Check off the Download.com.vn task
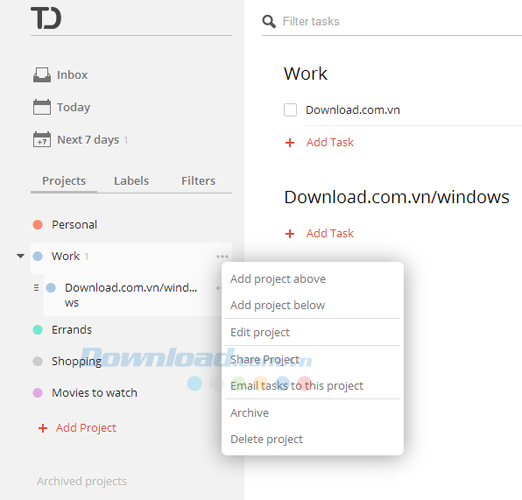Viewport: 522px width, 500px height. click(x=290, y=110)
